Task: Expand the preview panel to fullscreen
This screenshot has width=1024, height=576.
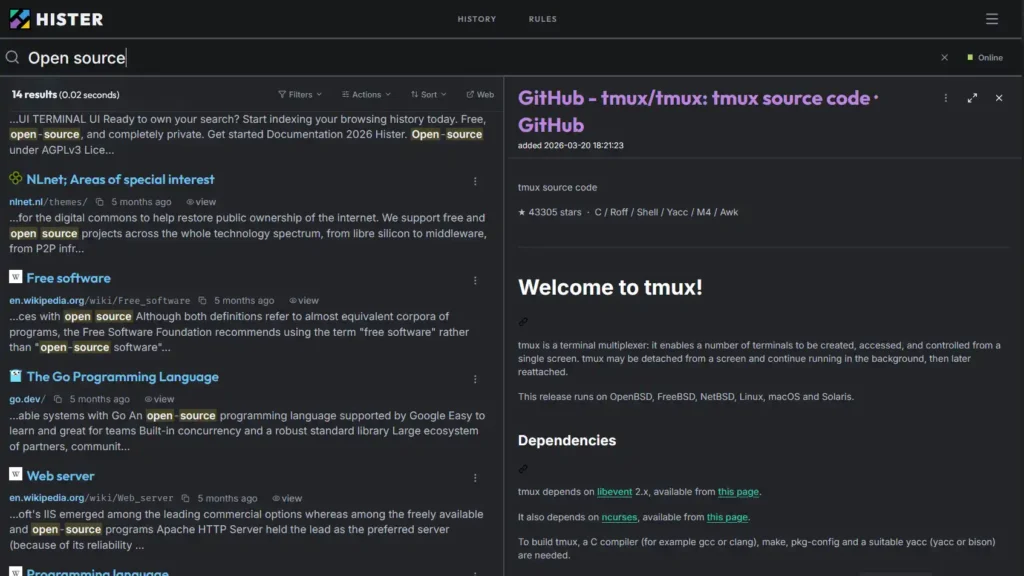Action: click(x=972, y=98)
